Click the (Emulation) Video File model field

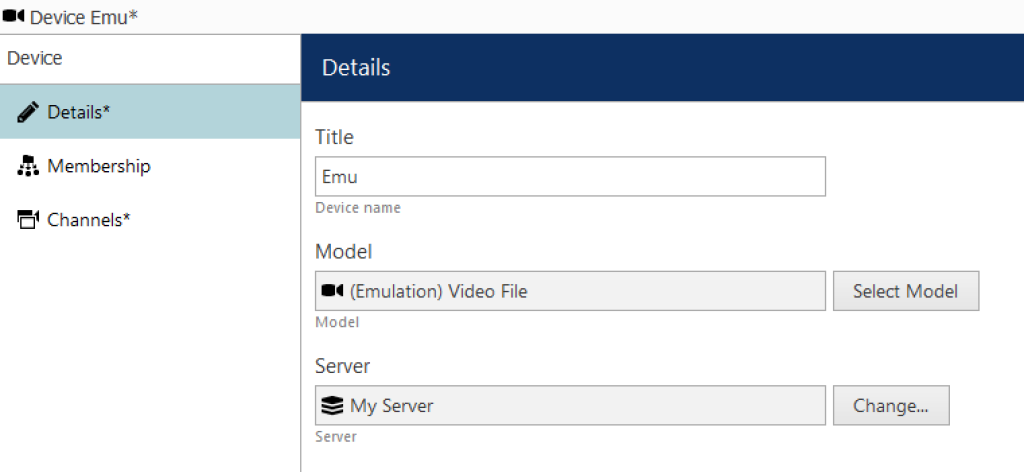pos(570,291)
